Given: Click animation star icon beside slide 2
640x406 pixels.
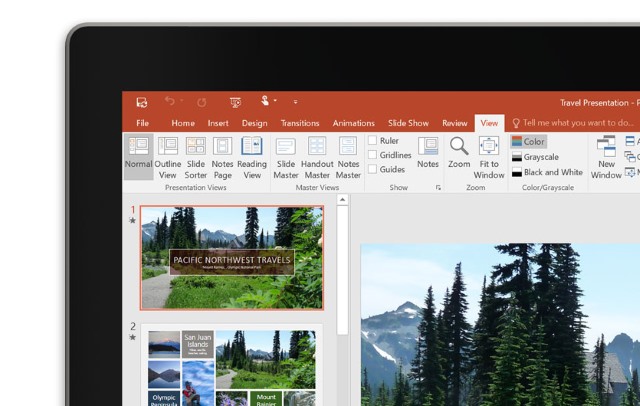Looking at the screenshot, I should (x=132, y=337).
